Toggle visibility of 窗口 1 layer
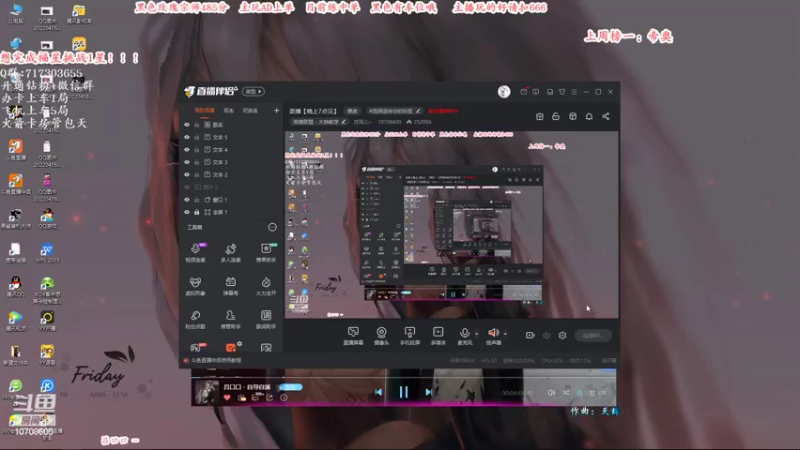The width and height of the screenshot is (800, 450). point(187,199)
